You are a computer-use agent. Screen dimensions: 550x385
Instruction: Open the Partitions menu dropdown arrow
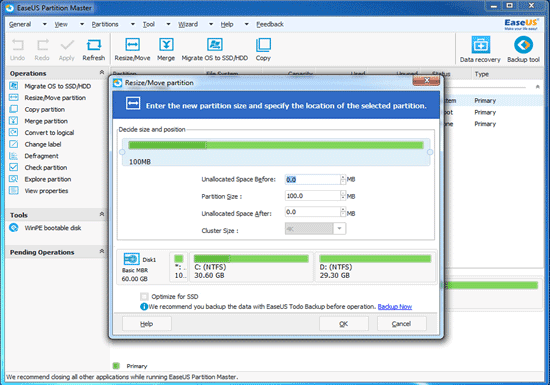pos(133,24)
